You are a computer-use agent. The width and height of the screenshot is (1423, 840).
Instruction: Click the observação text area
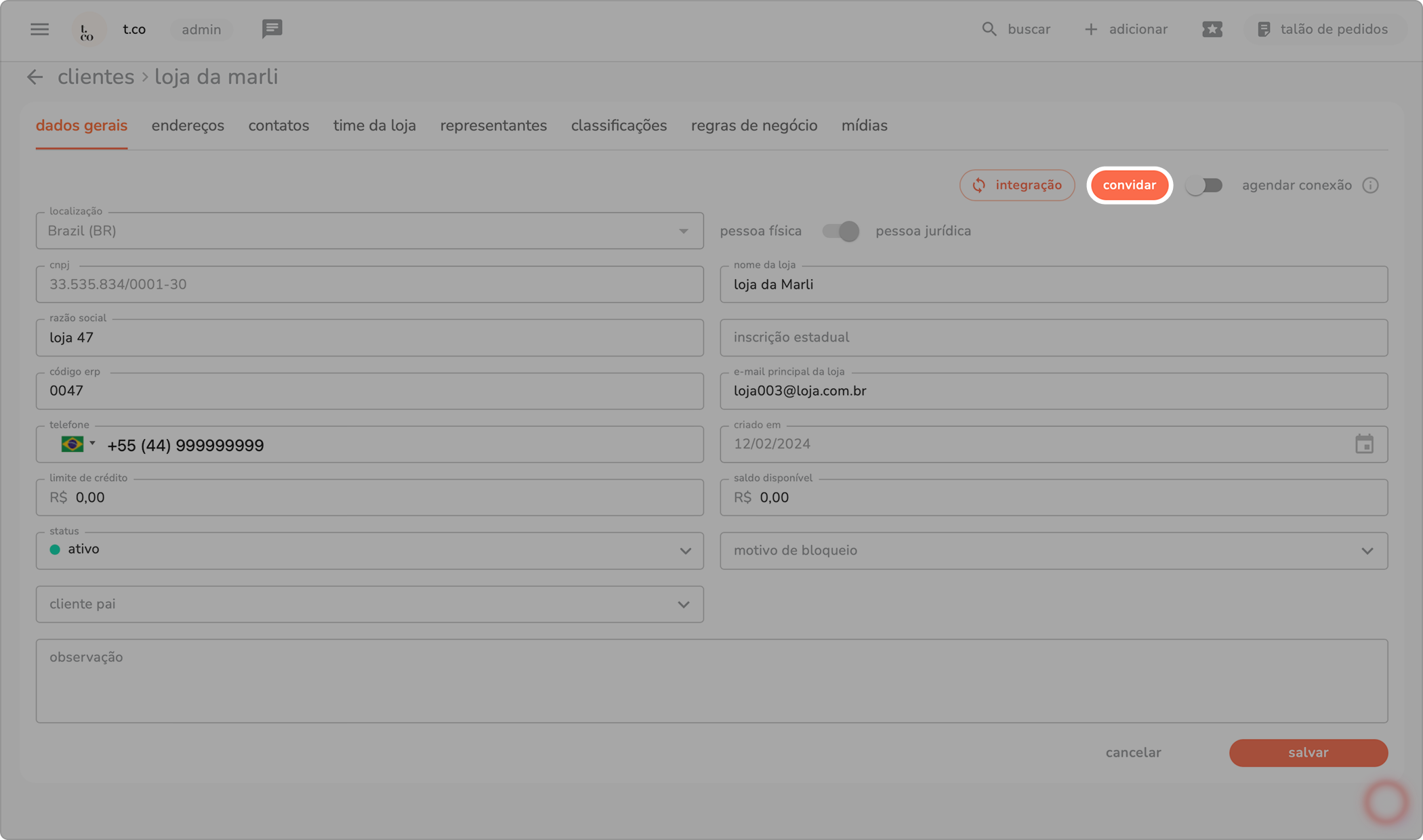[711, 681]
